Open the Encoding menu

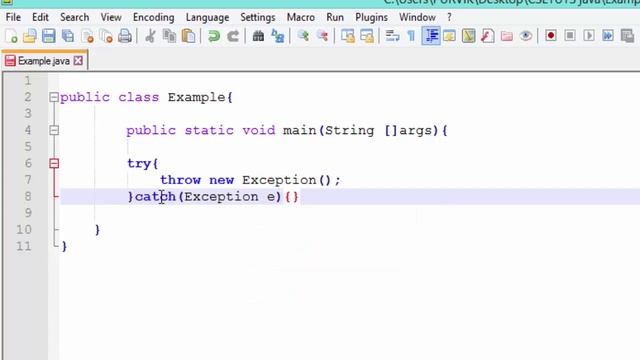(x=153, y=18)
